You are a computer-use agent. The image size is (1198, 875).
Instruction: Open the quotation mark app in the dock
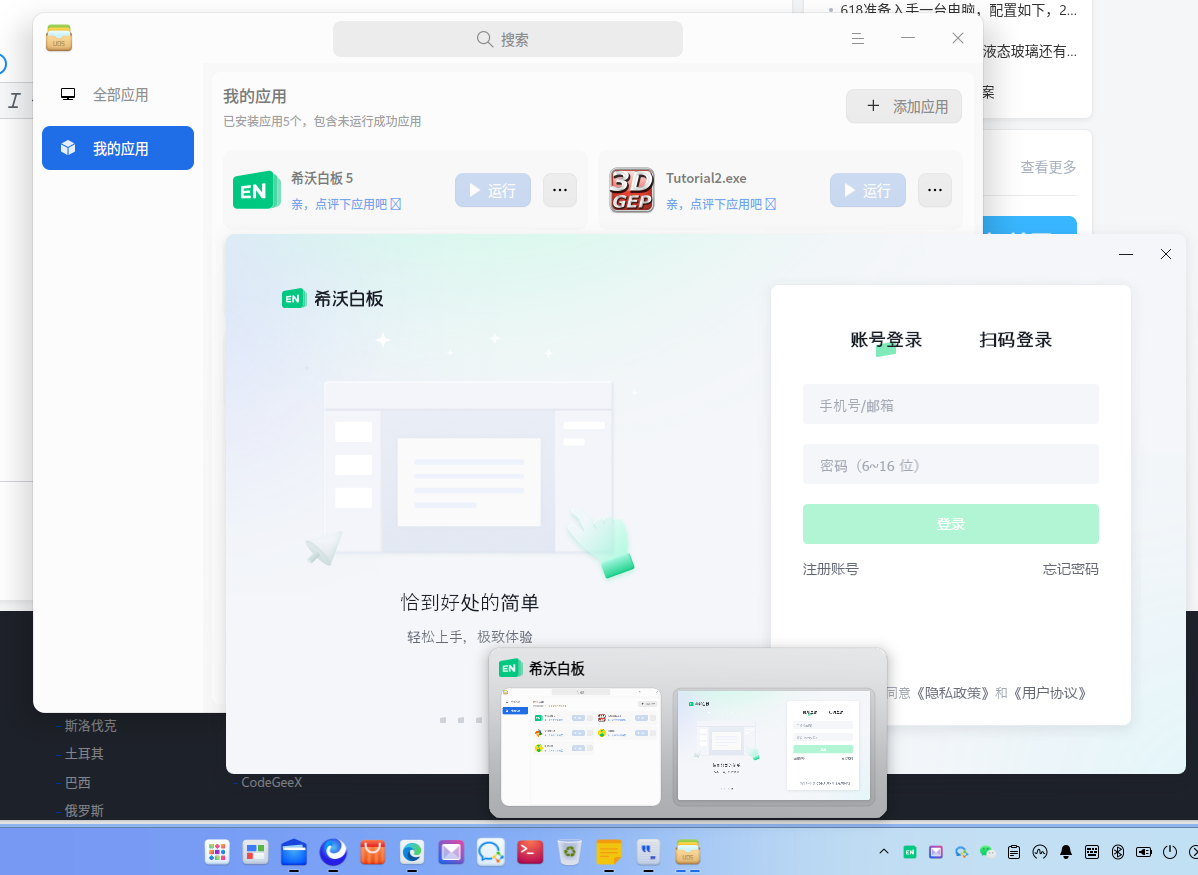[648, 851]
